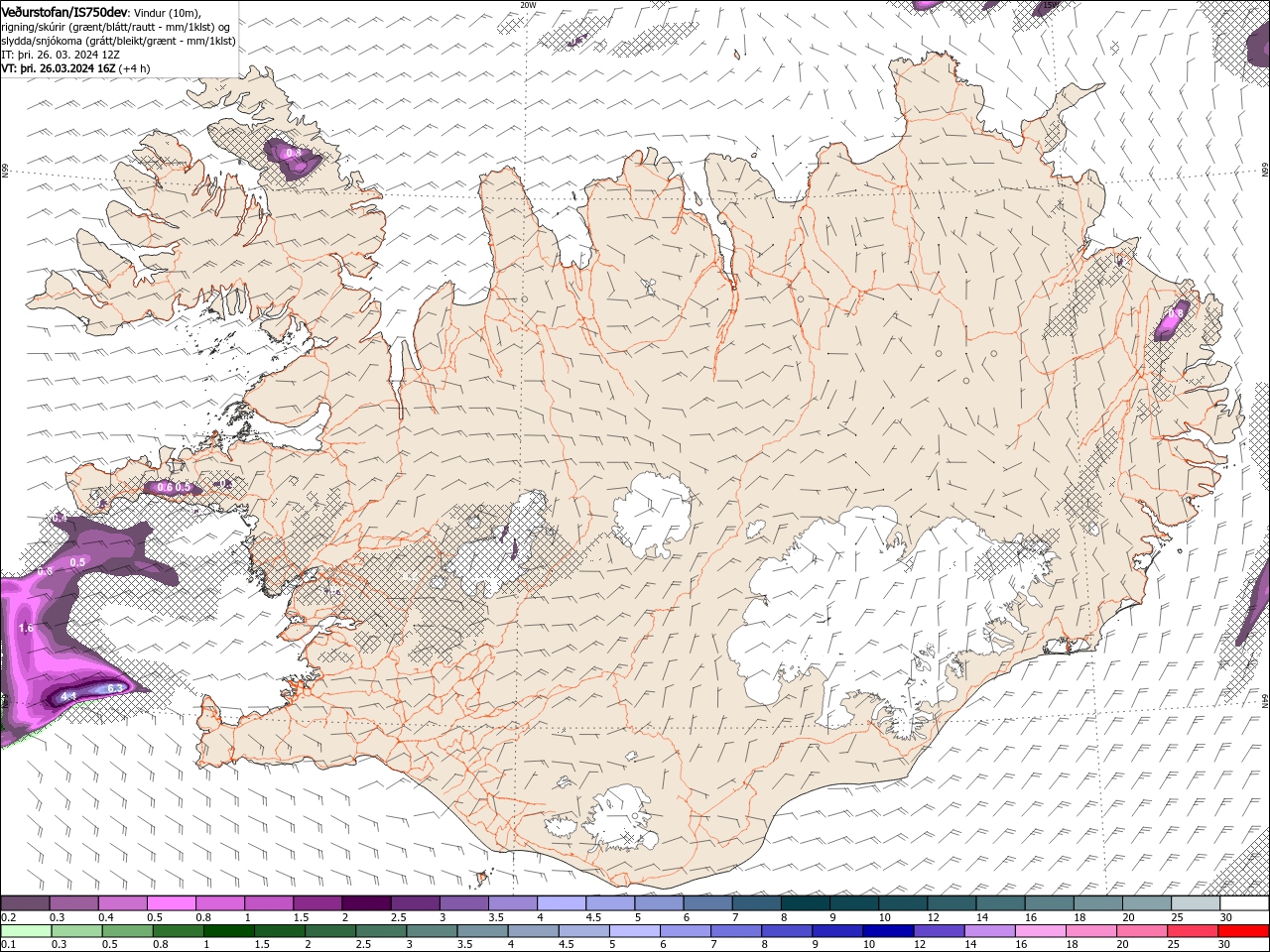
Task: Click the '0.8' value on the east coast purple patch
Action: click(1176, 313)
